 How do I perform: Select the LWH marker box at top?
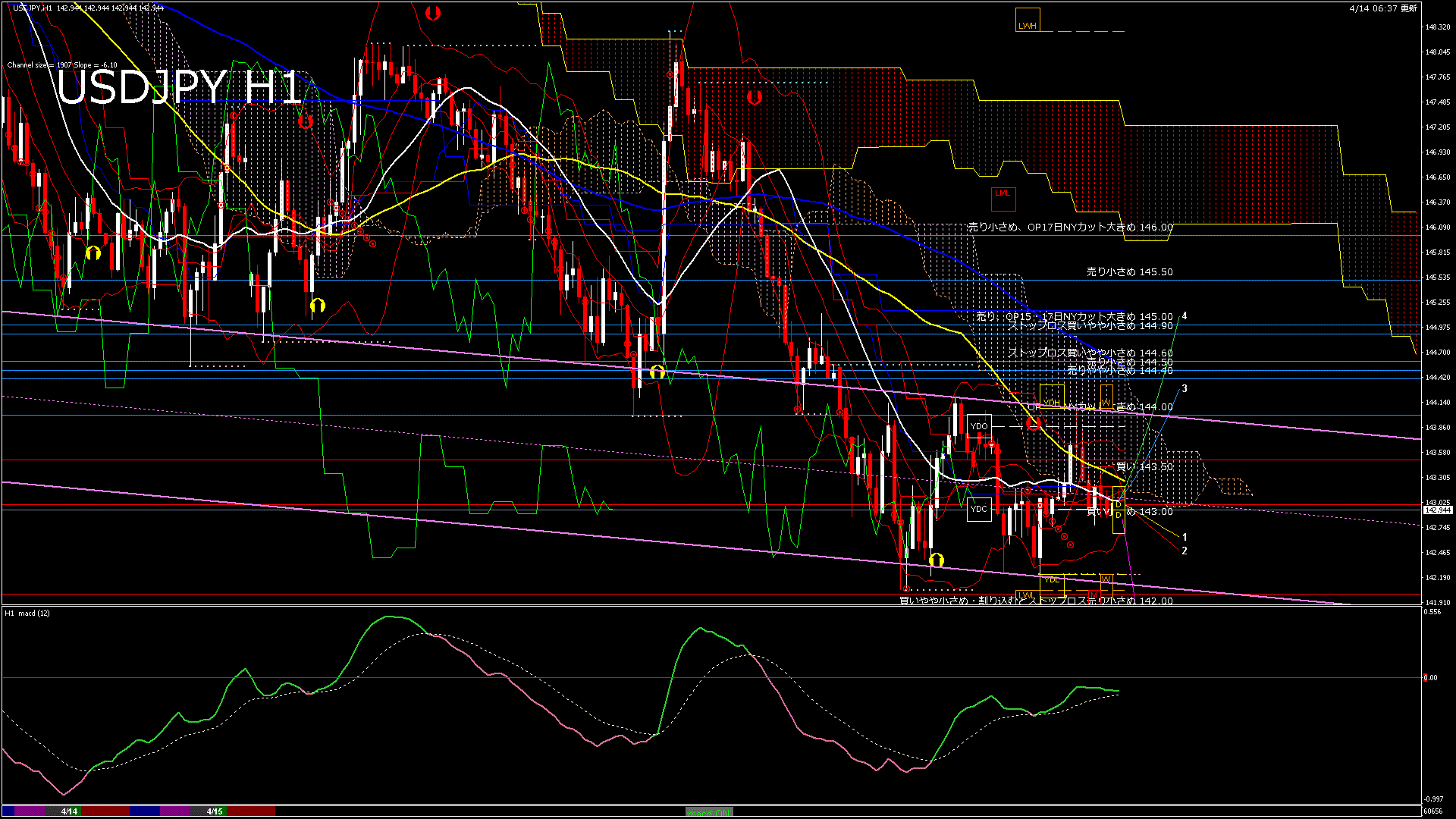pos(1028,20)
